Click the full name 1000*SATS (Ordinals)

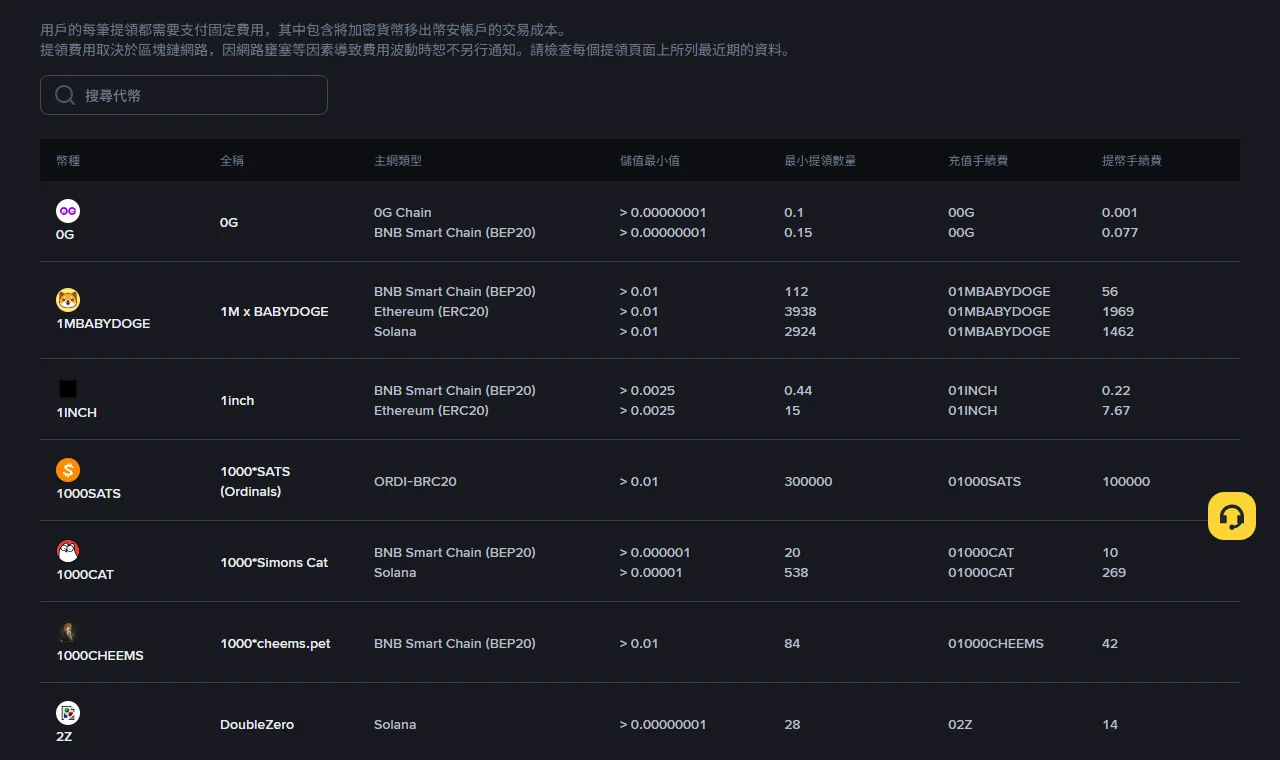pos(255,481)
